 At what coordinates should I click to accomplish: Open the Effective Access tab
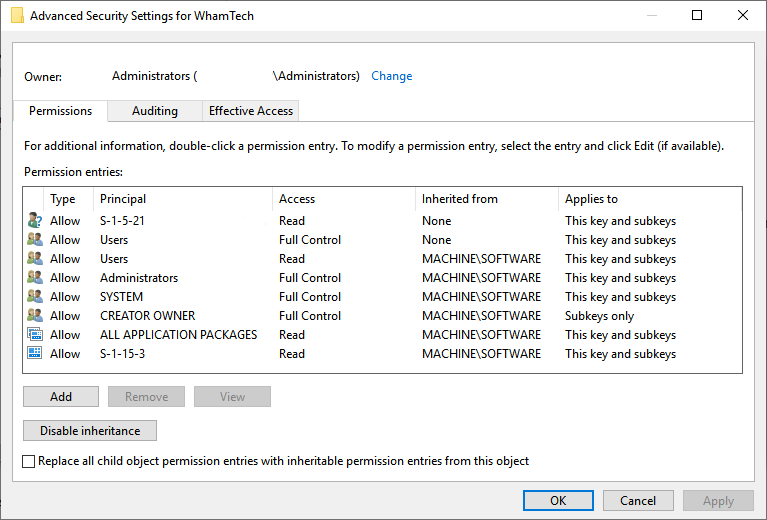[250, 111]
